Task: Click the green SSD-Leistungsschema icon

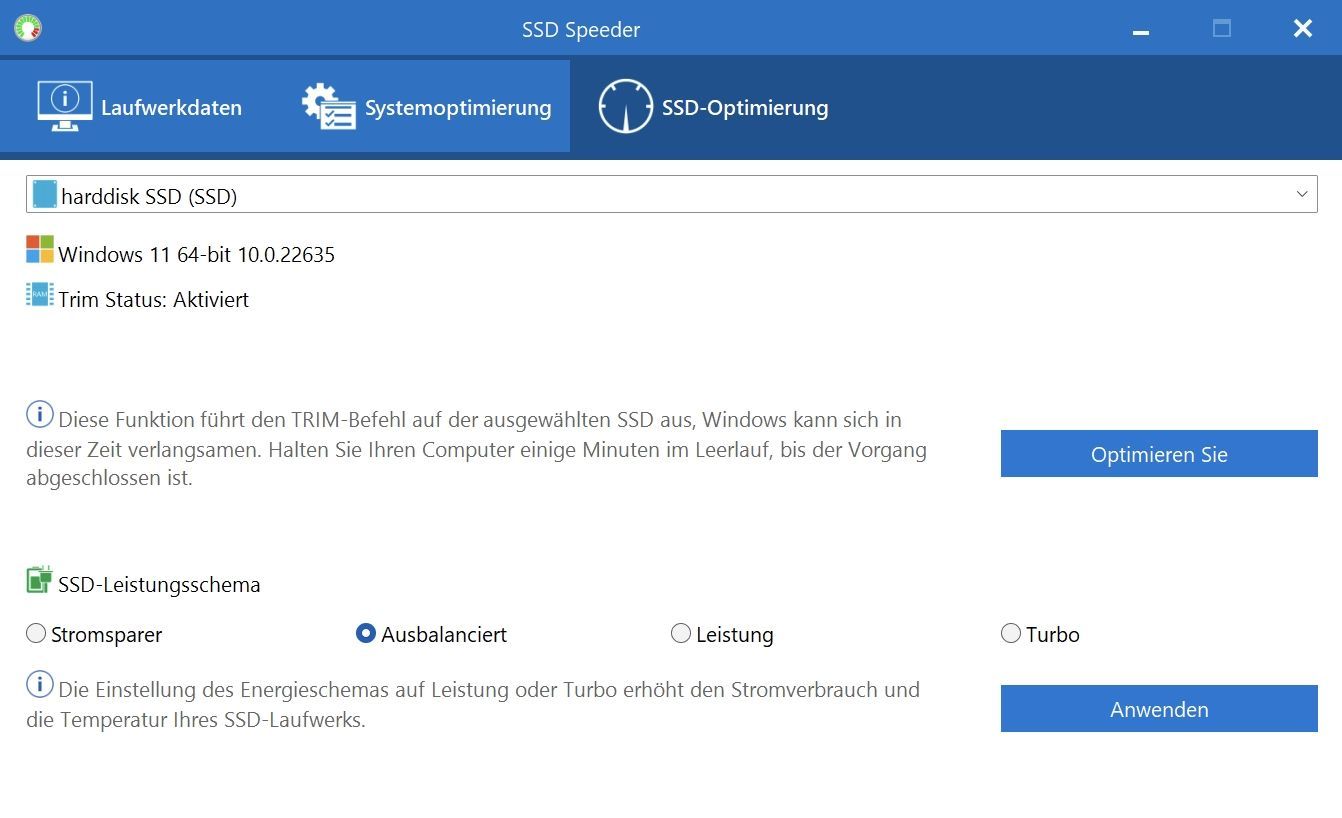Action: (39, 580)
